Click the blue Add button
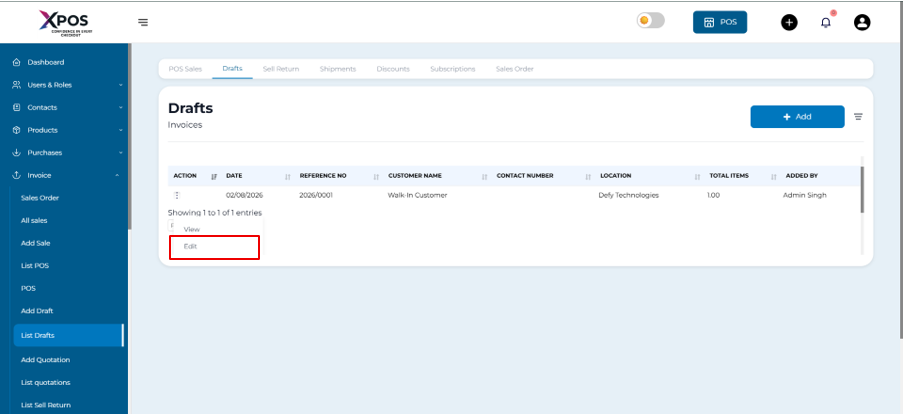 797,117
